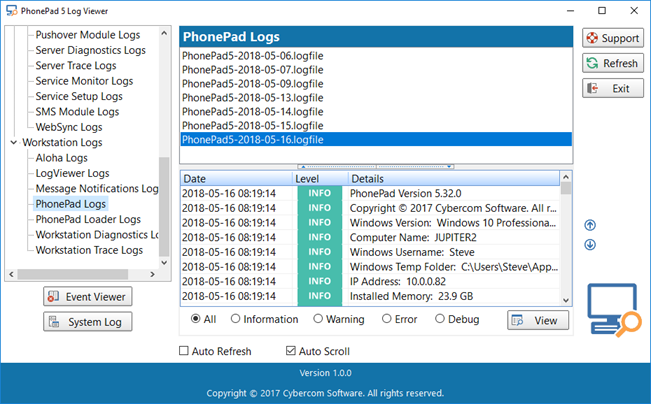
Task: Open the Event Viewer button
Action: pyautogui.click(x=88, y=296)
